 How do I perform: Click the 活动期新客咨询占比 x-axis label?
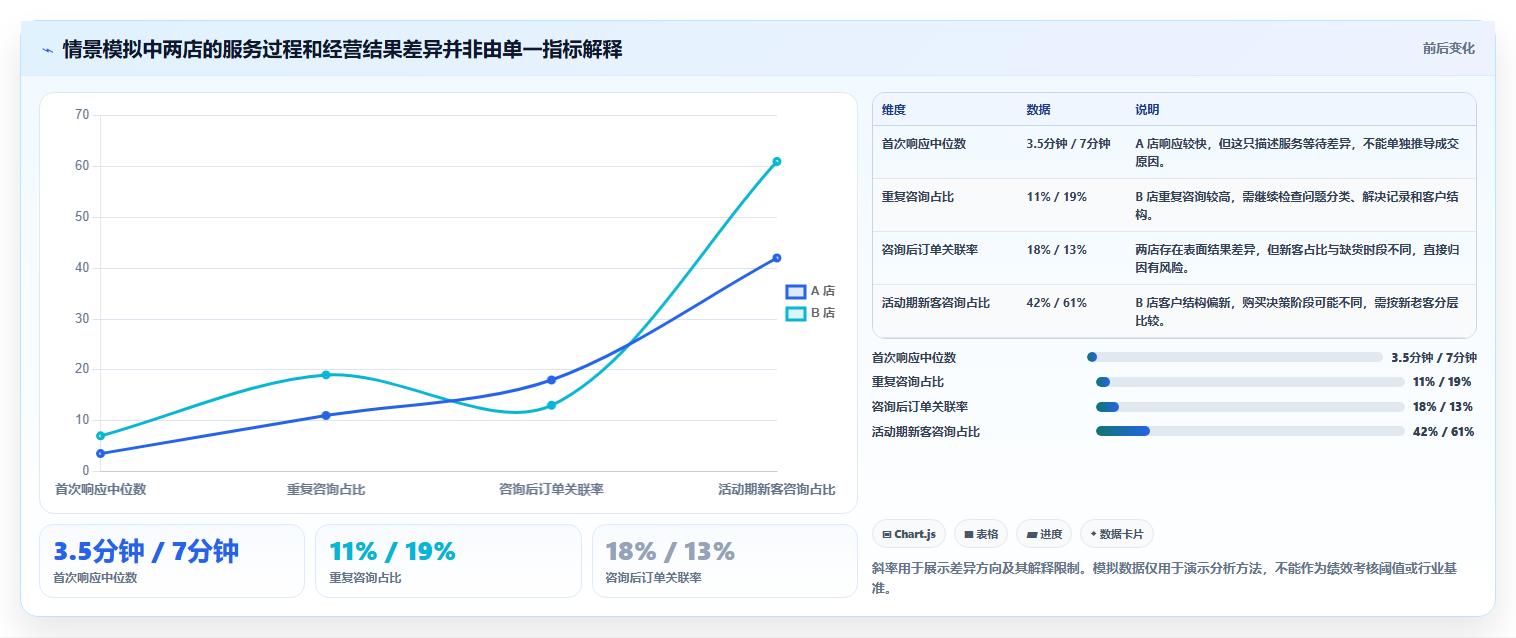click(776, 489)
